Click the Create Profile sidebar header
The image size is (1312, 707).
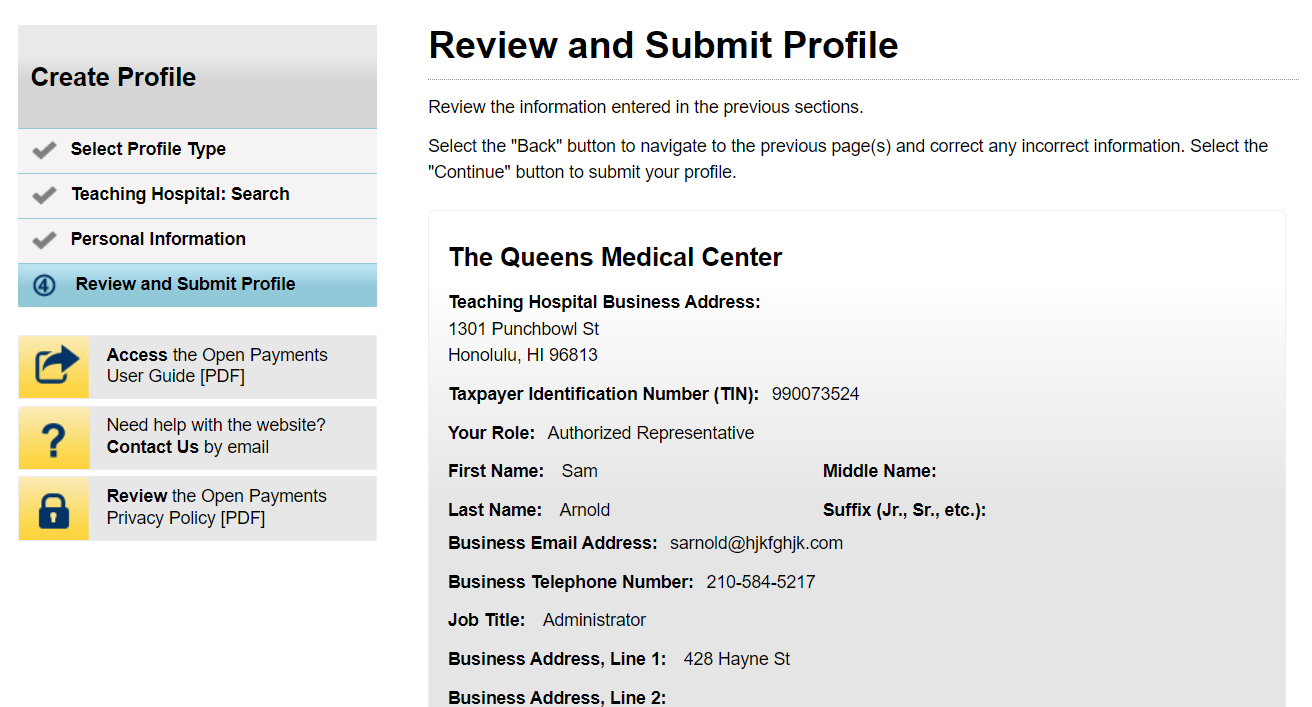click(113, 78)
